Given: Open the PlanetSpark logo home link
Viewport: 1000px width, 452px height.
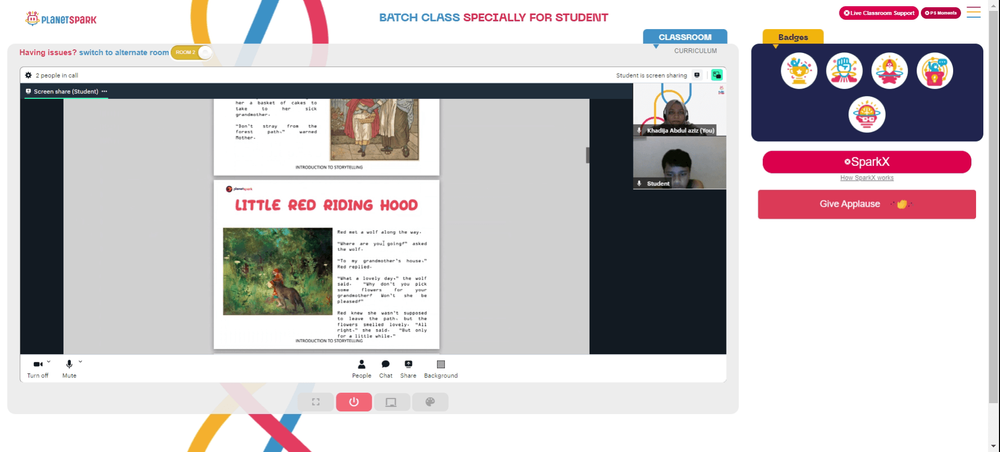Looking at the screenshot, I should coord(61,19).
